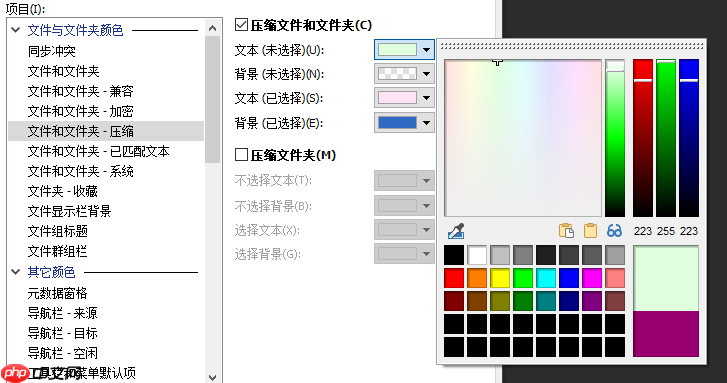Click the item list scrollbar down arrow
Viewport: 727px width, 383px height.
click(x=212, y=377)
